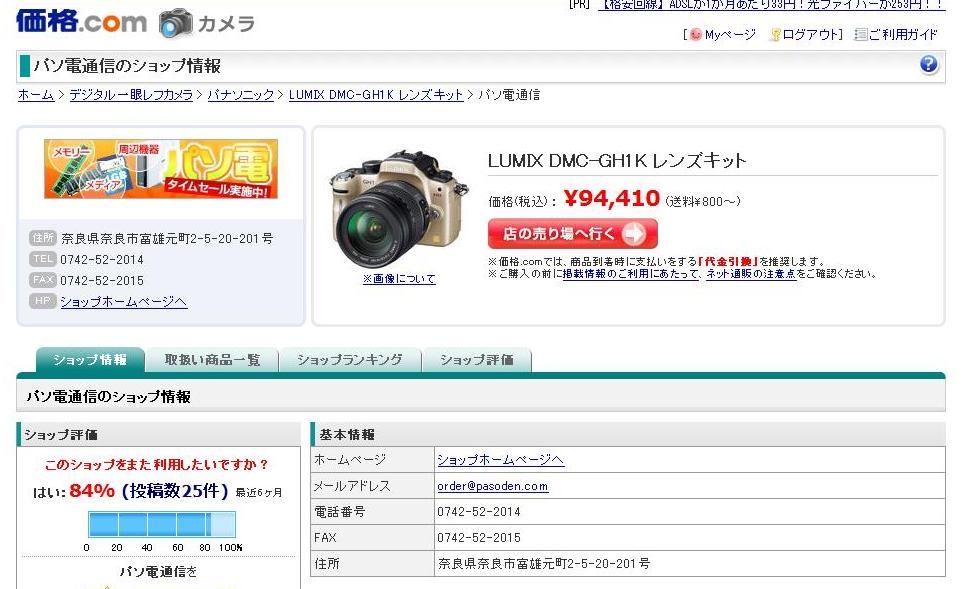968x589 pixels.
Task: Open the 代金引換 link
Action: tap(727, 261)
